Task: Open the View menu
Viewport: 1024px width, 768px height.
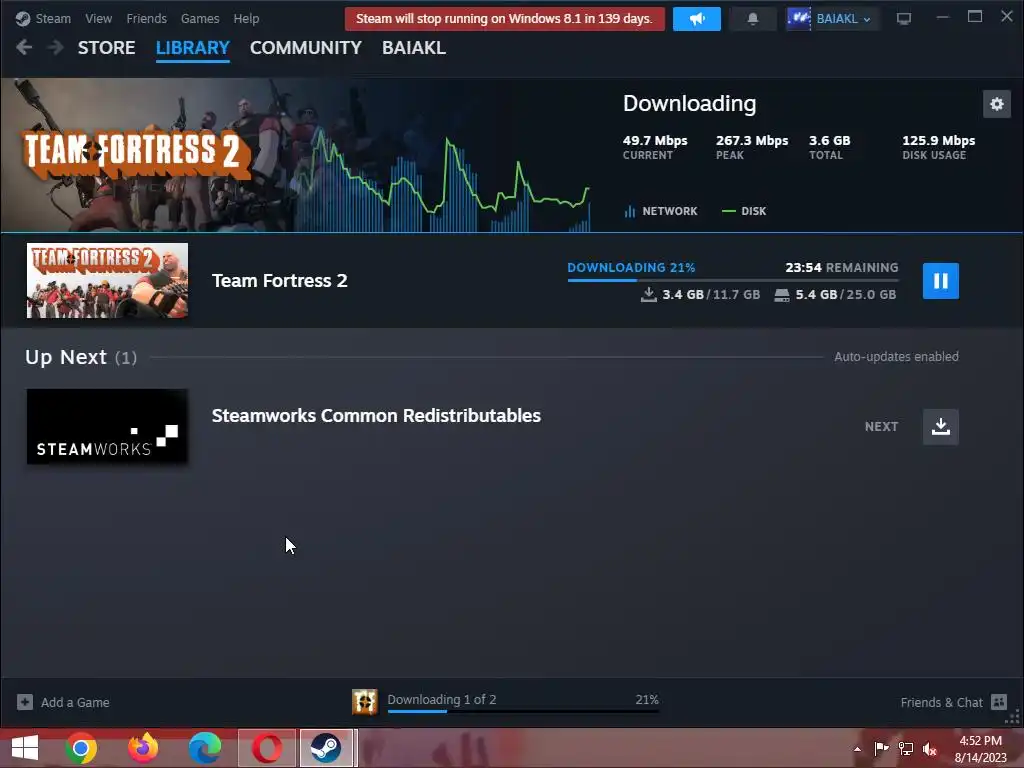Action: coord(99,19)
